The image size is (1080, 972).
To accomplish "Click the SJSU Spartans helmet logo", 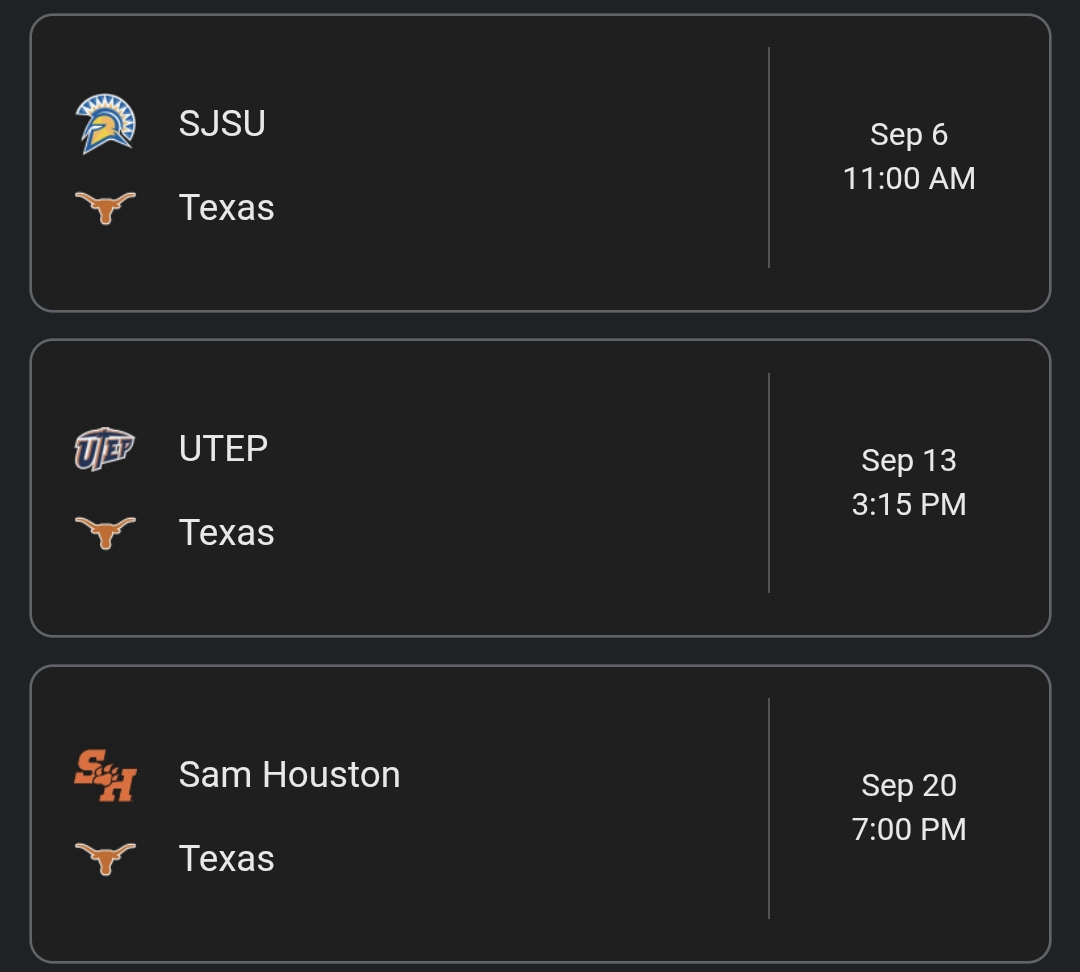I will tap(105, 123).
